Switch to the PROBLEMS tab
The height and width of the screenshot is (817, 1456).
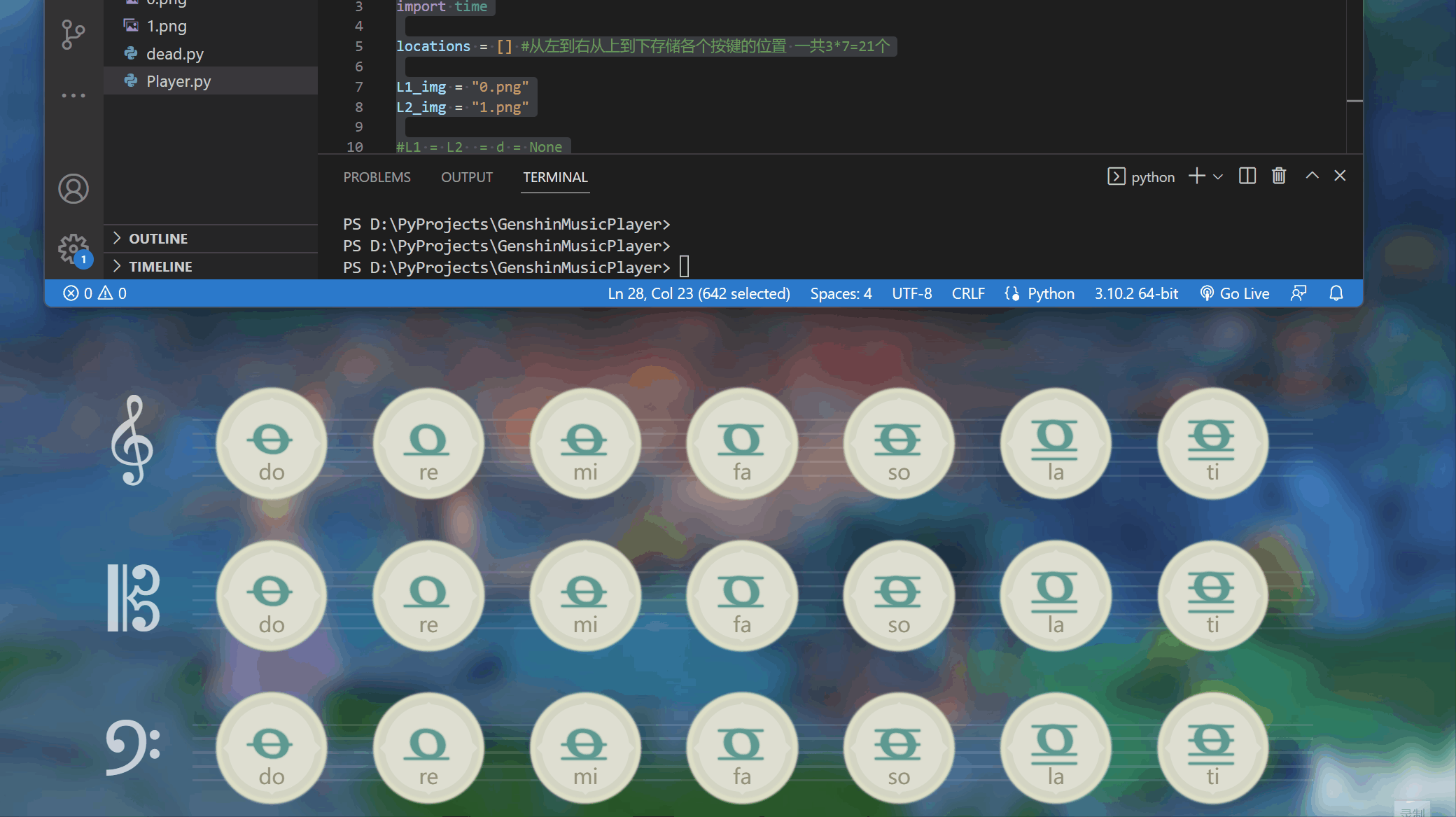click(377, 177)
